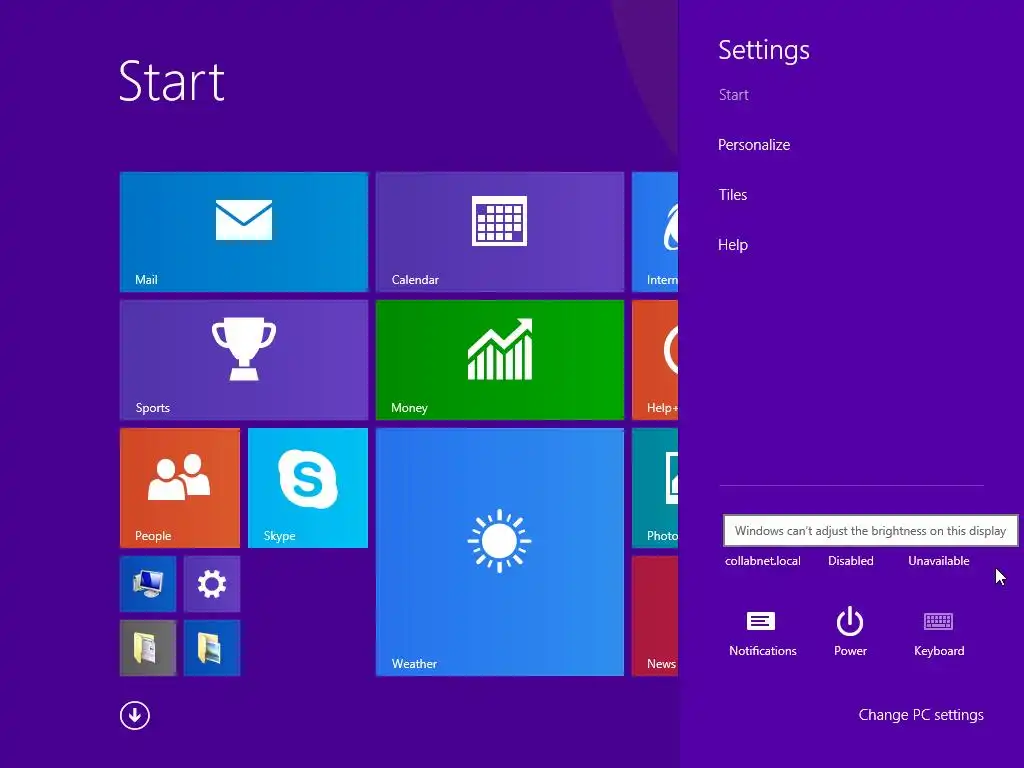Open the Pictures folder tile
This screenshot has width=1024, height=768.
pyautogui.click(x=212, y=648)
